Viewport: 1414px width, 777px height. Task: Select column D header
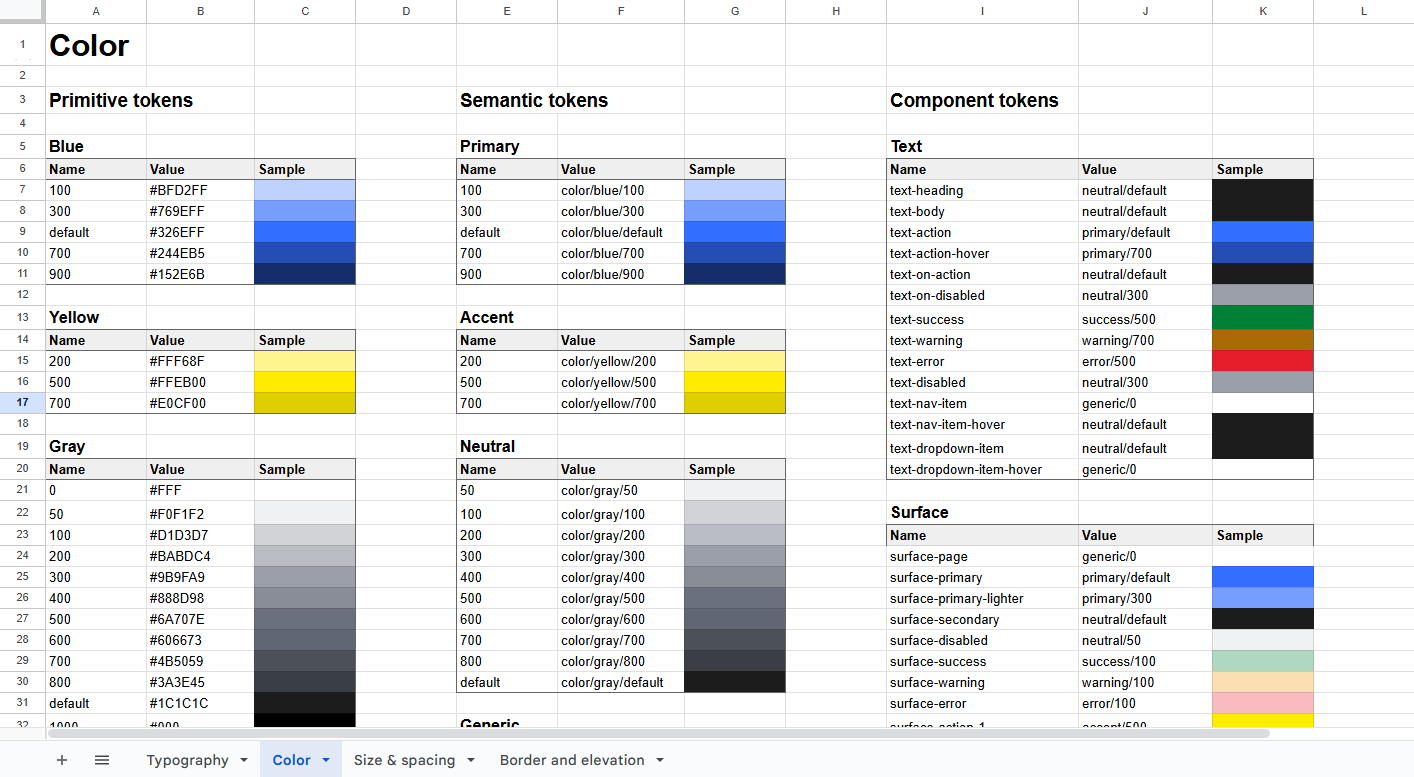(406, 11)
